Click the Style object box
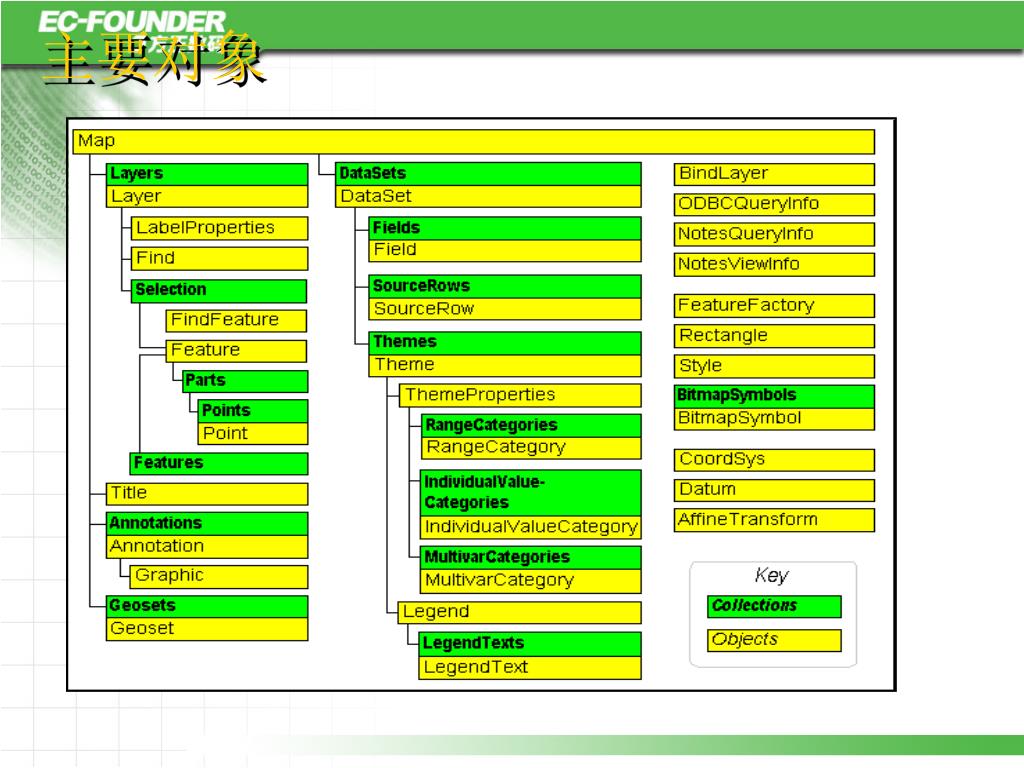The height and width of the screenshot is (768, 1024). 774,366
